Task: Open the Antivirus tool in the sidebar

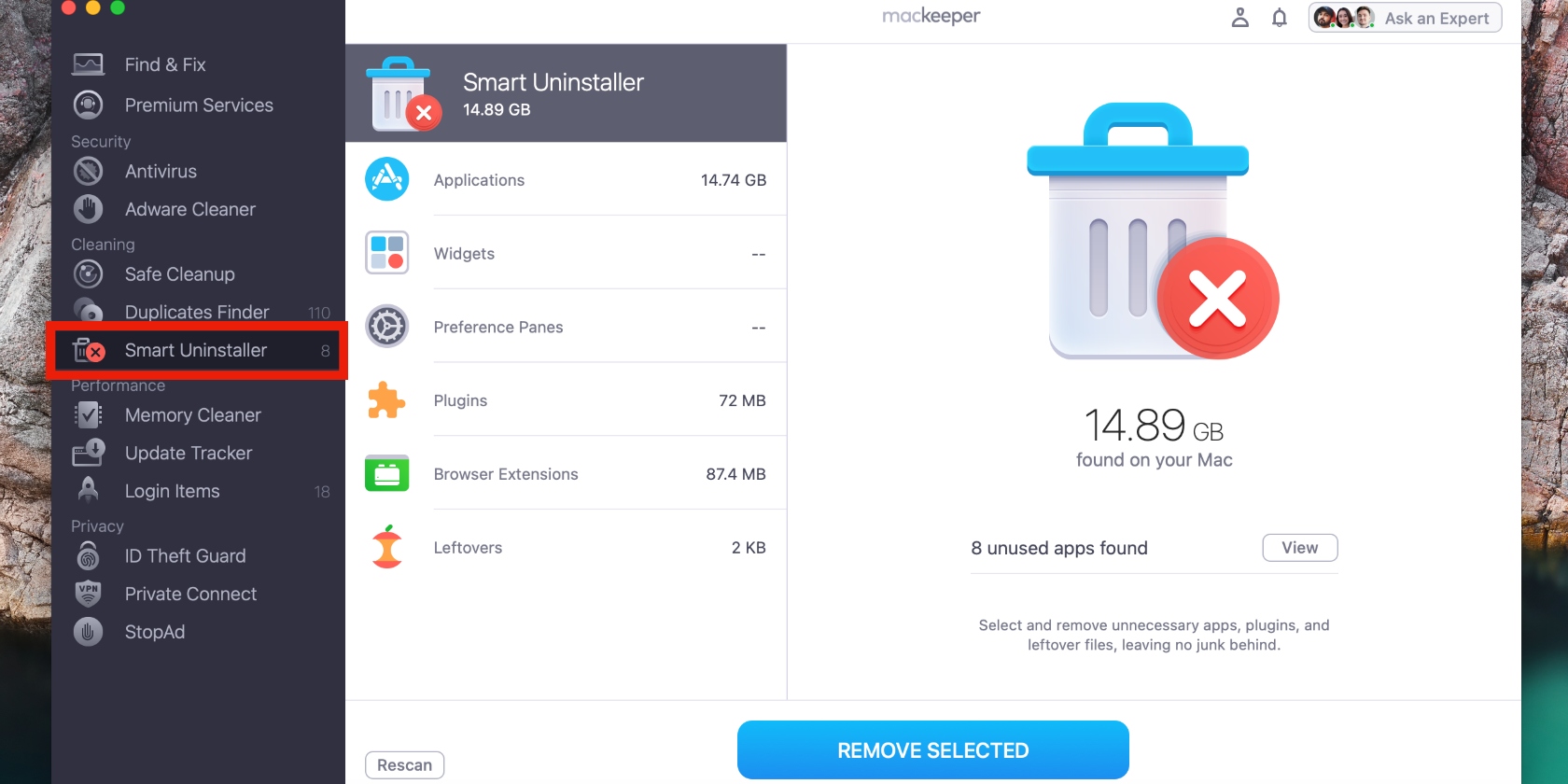Action: pyautogui.click(x=161, y=171)
